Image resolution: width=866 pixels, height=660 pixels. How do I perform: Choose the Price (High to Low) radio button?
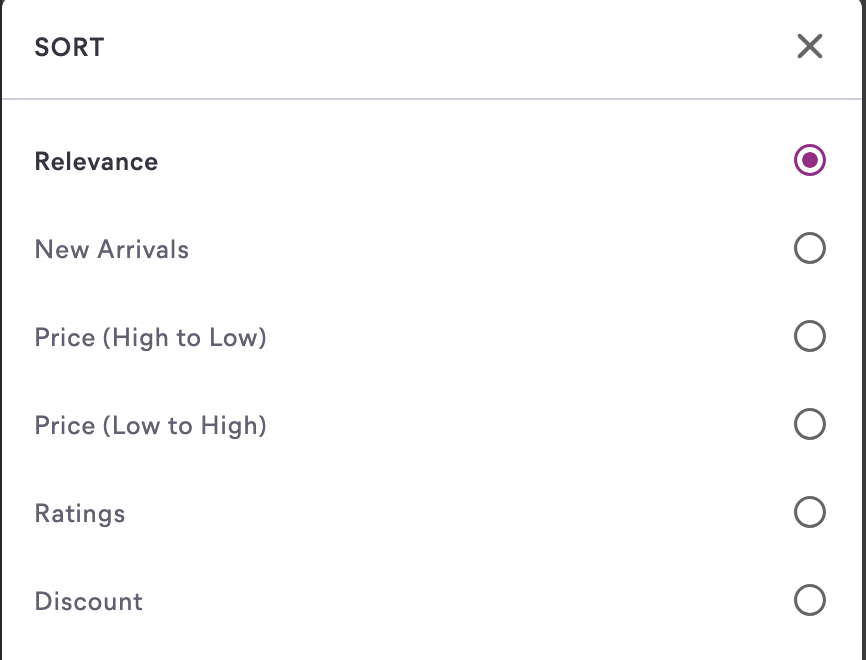tap(809, 336)
